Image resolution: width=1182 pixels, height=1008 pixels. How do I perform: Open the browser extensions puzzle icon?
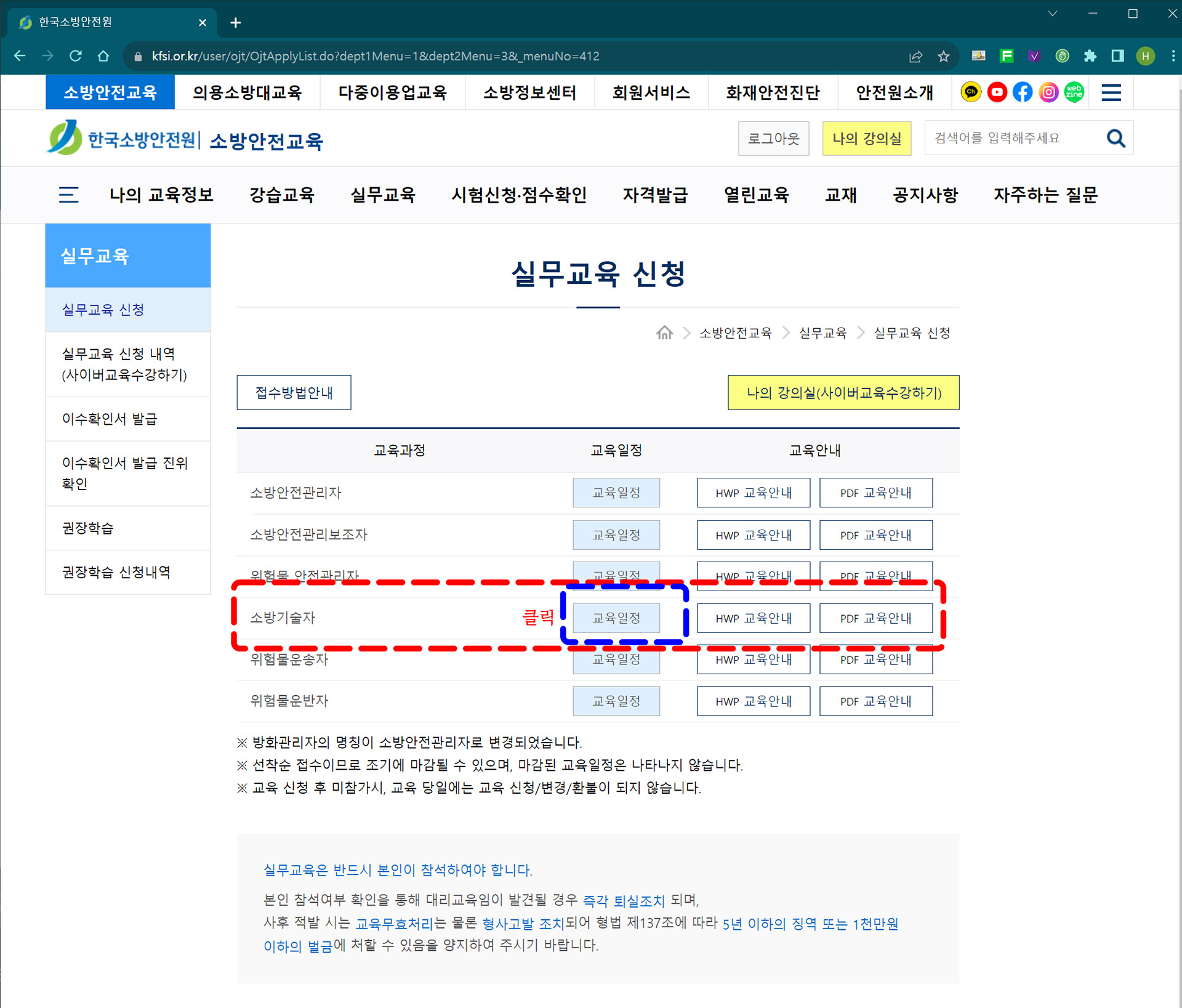point(1090,56)
